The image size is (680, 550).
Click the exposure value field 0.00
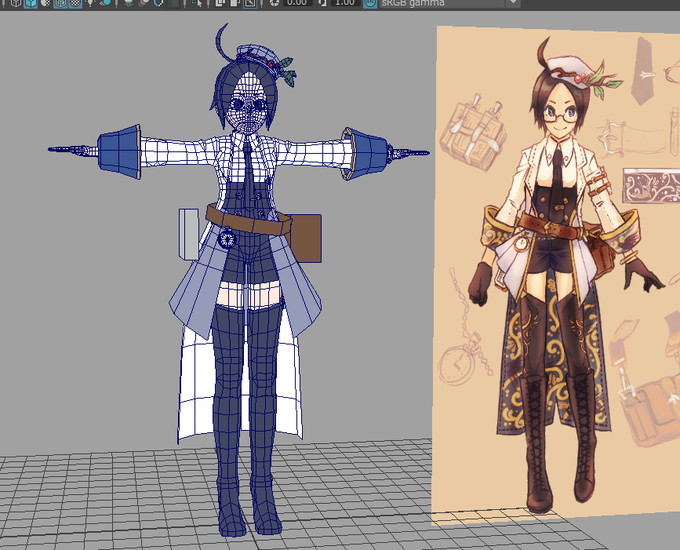coord(297,3)
